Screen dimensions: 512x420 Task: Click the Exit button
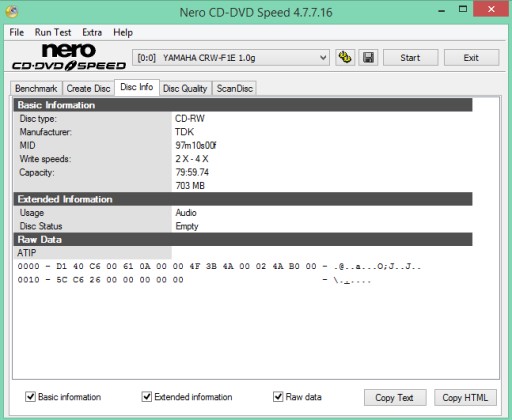(471, 58)
